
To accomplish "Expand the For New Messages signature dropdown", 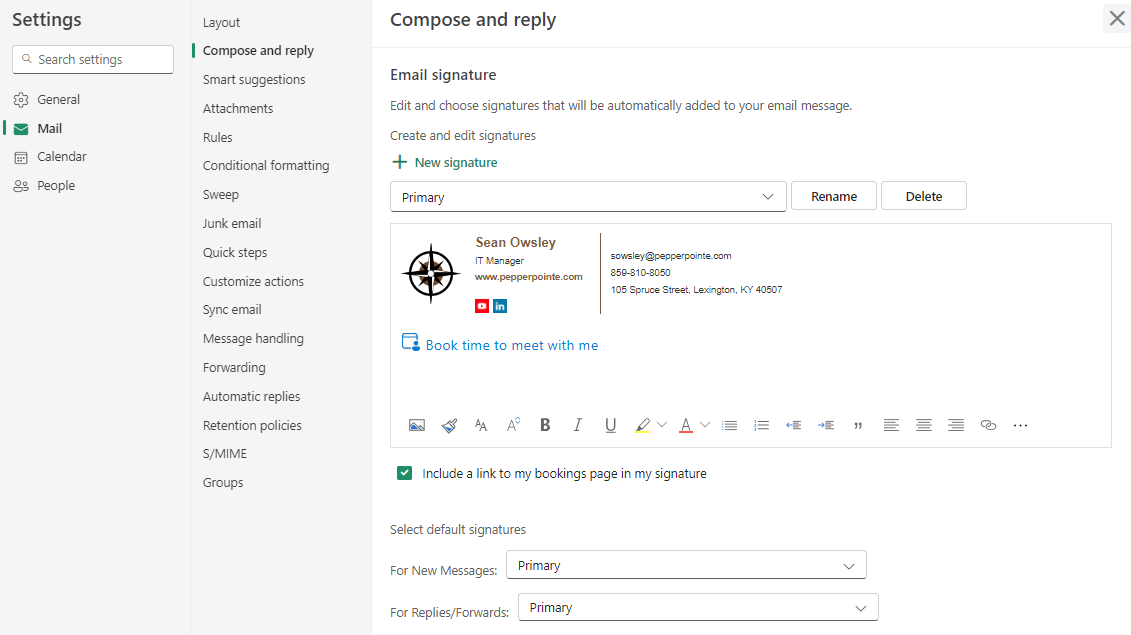I will click(x=686, y=565).
